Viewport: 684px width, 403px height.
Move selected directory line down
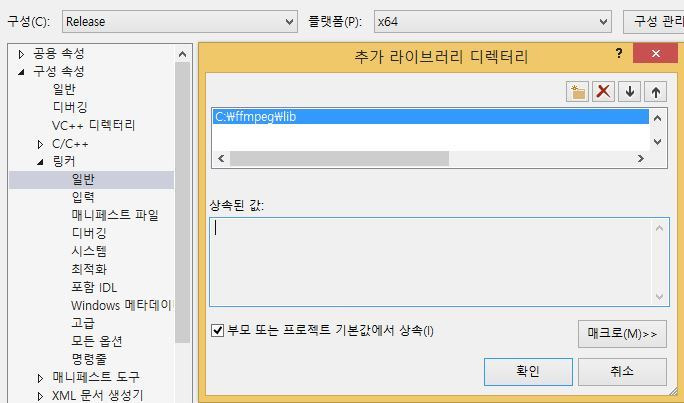tap(629, 92)
